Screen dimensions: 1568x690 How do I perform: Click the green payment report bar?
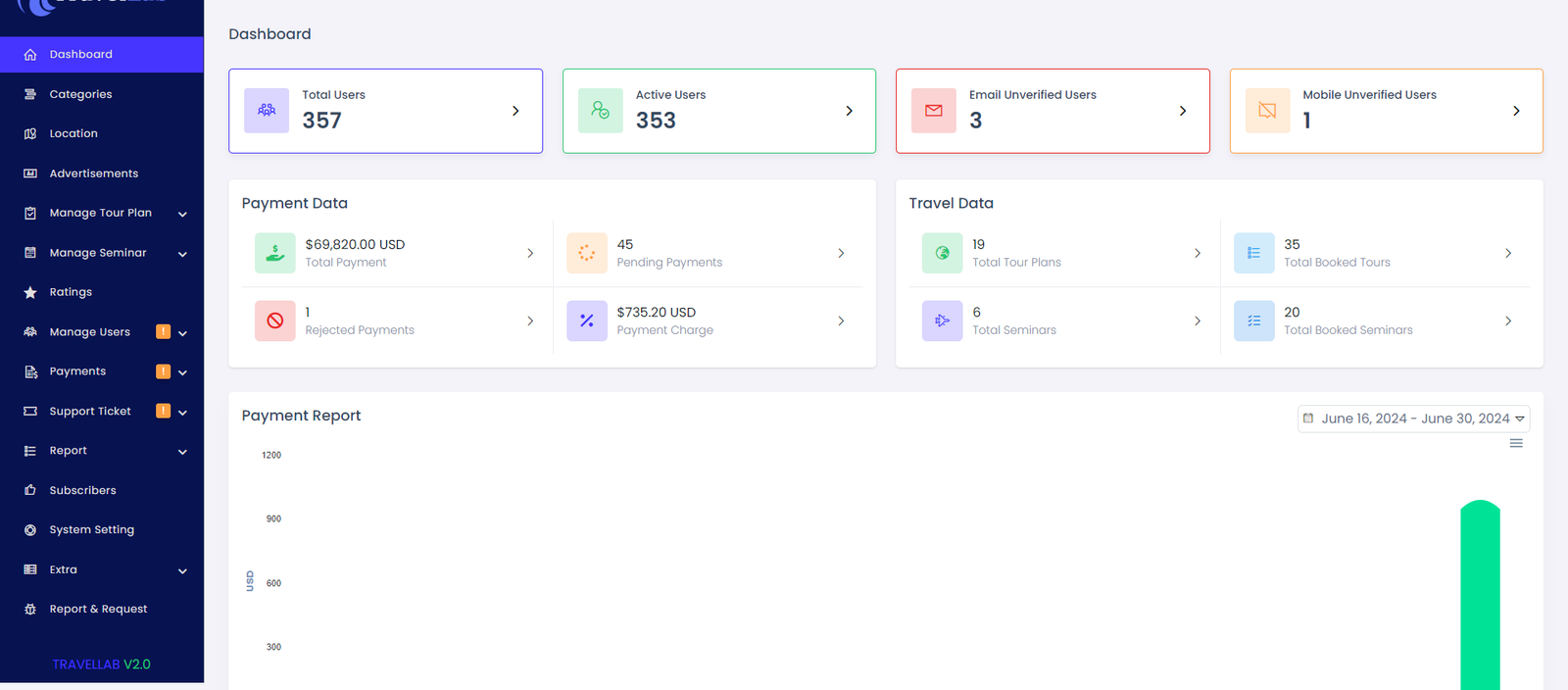[1480, 595]
